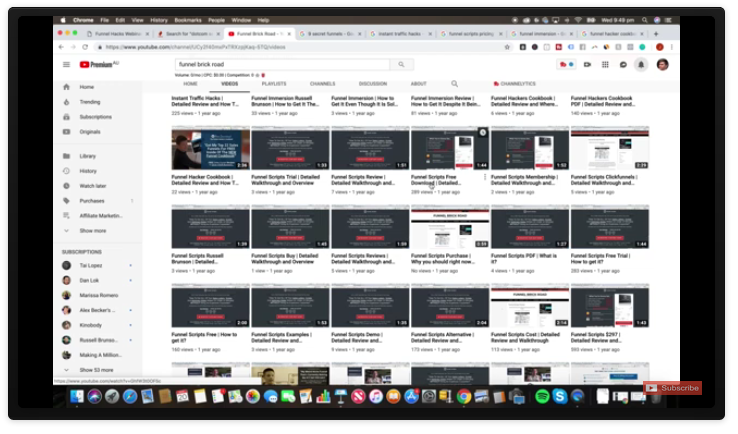The height and width of the screenshot is (434, 738).
Task: Launch Spotify from the Dock
Action: pos(542,397)
